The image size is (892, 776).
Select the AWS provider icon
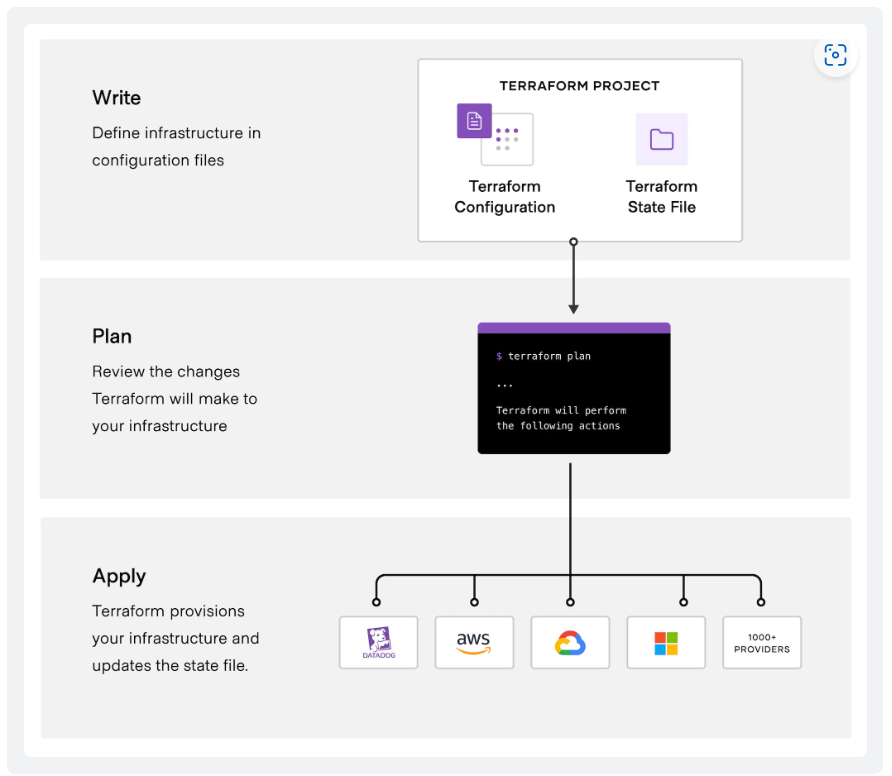click(474, 642)
